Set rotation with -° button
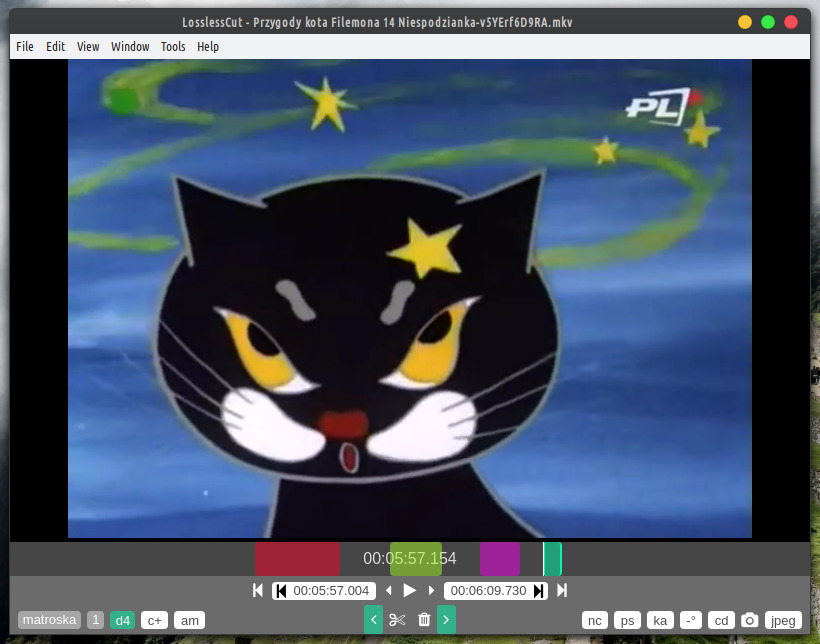The image size is (820, 644). pos(690,620)
